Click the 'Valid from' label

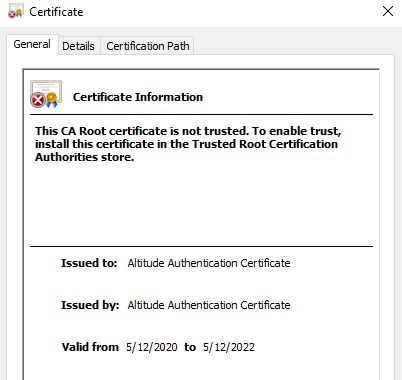[x=90, y=347]
